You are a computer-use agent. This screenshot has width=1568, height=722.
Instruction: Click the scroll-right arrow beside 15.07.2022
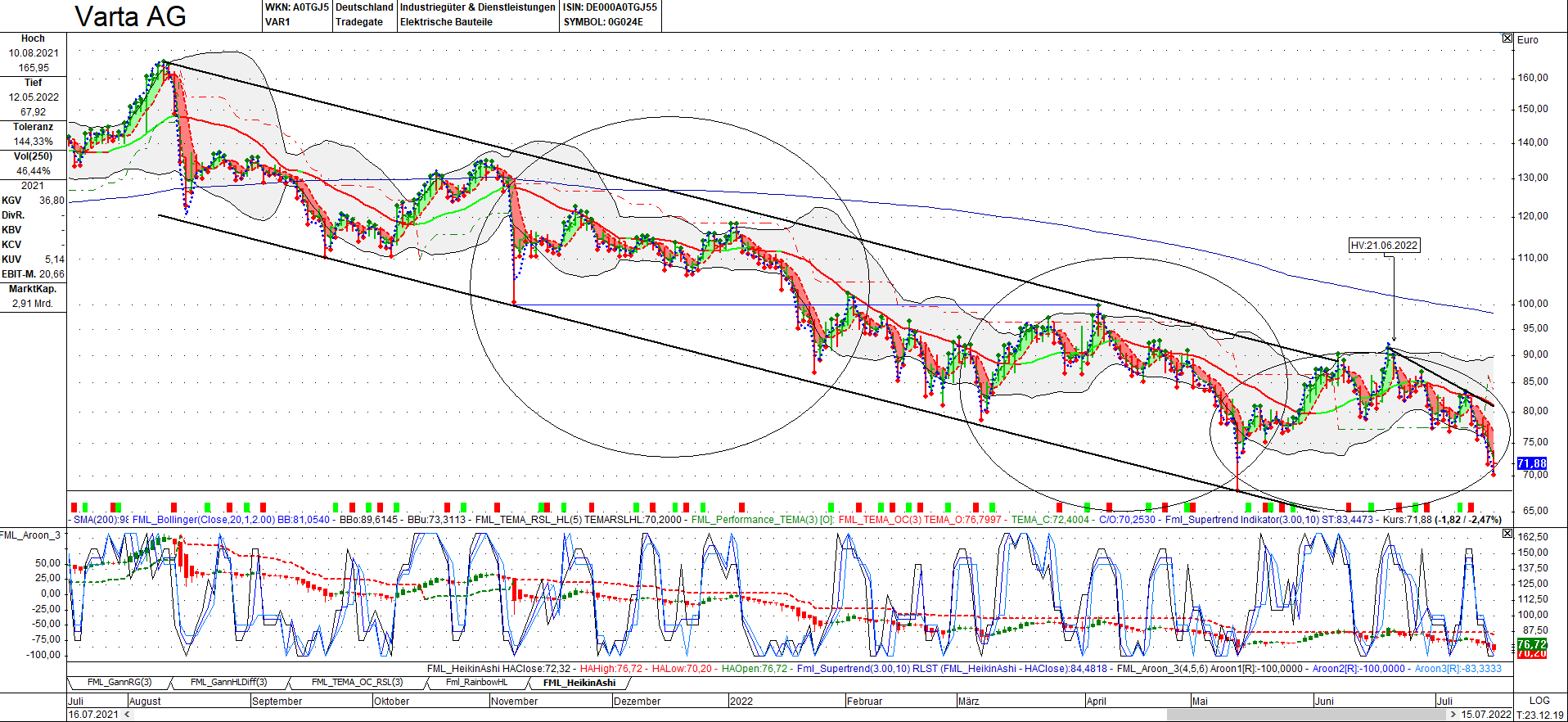pyautogui.click(x=1453, y=715)
